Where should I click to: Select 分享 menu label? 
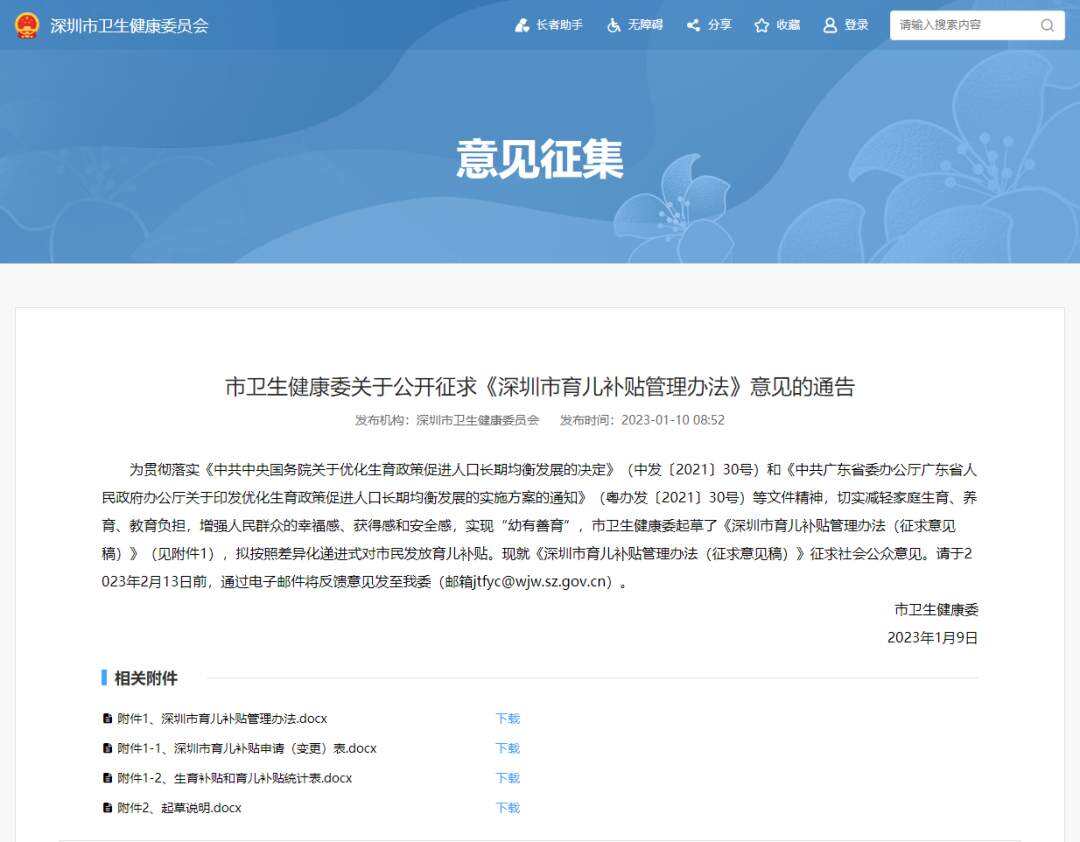(x=720, y=25)
